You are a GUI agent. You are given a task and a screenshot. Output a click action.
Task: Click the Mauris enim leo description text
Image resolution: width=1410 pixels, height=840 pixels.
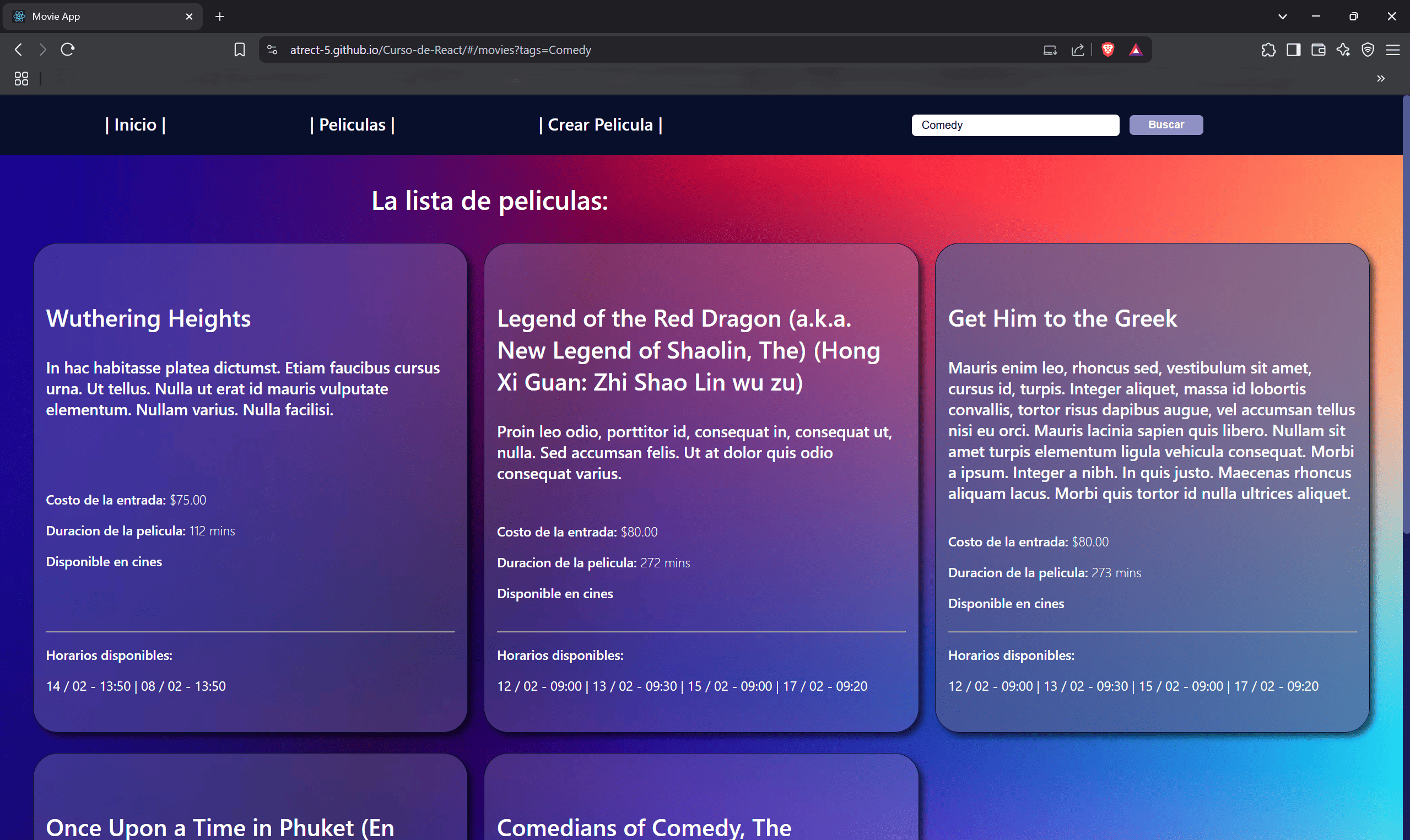[x=1152, y=431]
